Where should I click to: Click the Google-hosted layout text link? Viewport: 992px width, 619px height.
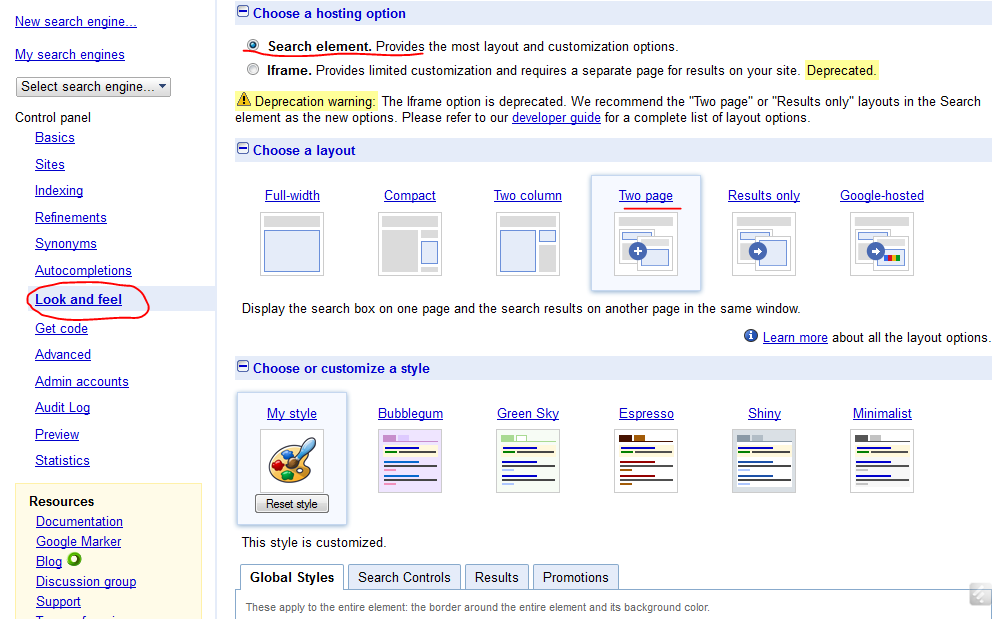[x=882, y=196]
